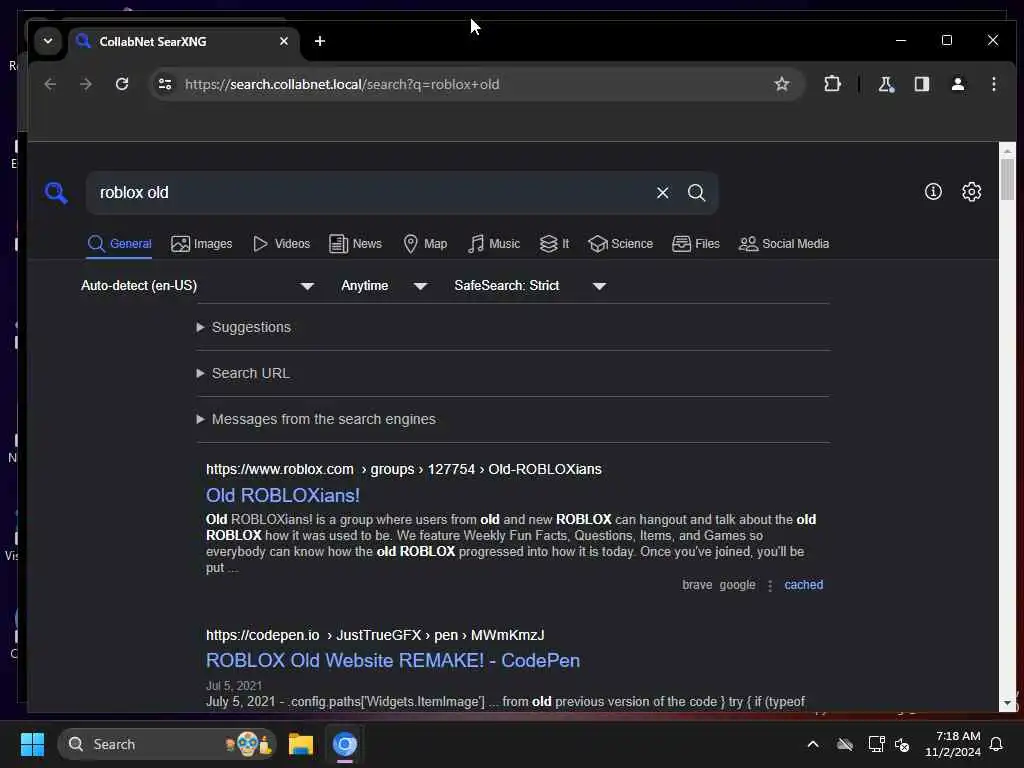
Task: Focus the roblox old search field
Action: click(372, 193)
